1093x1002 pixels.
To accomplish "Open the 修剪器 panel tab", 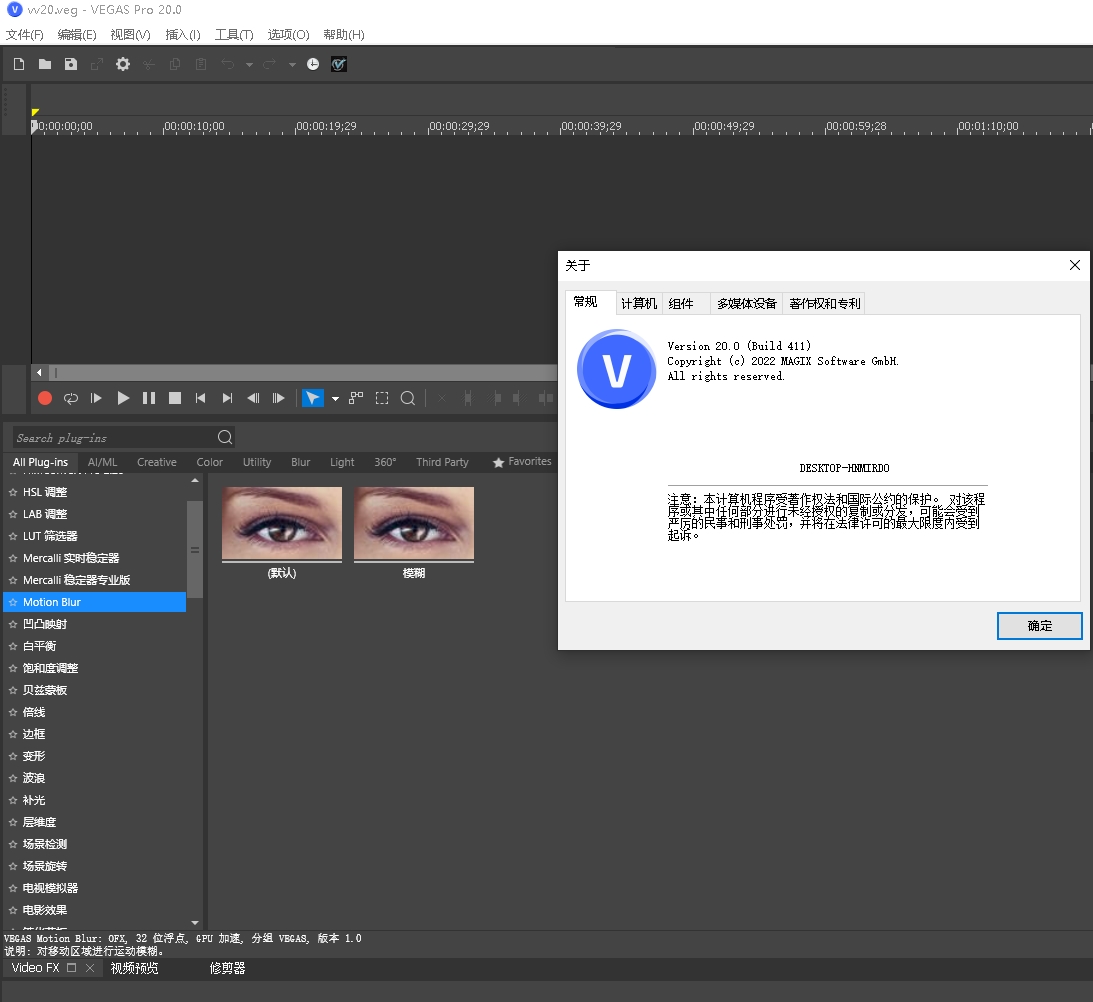I will [227, 968].
